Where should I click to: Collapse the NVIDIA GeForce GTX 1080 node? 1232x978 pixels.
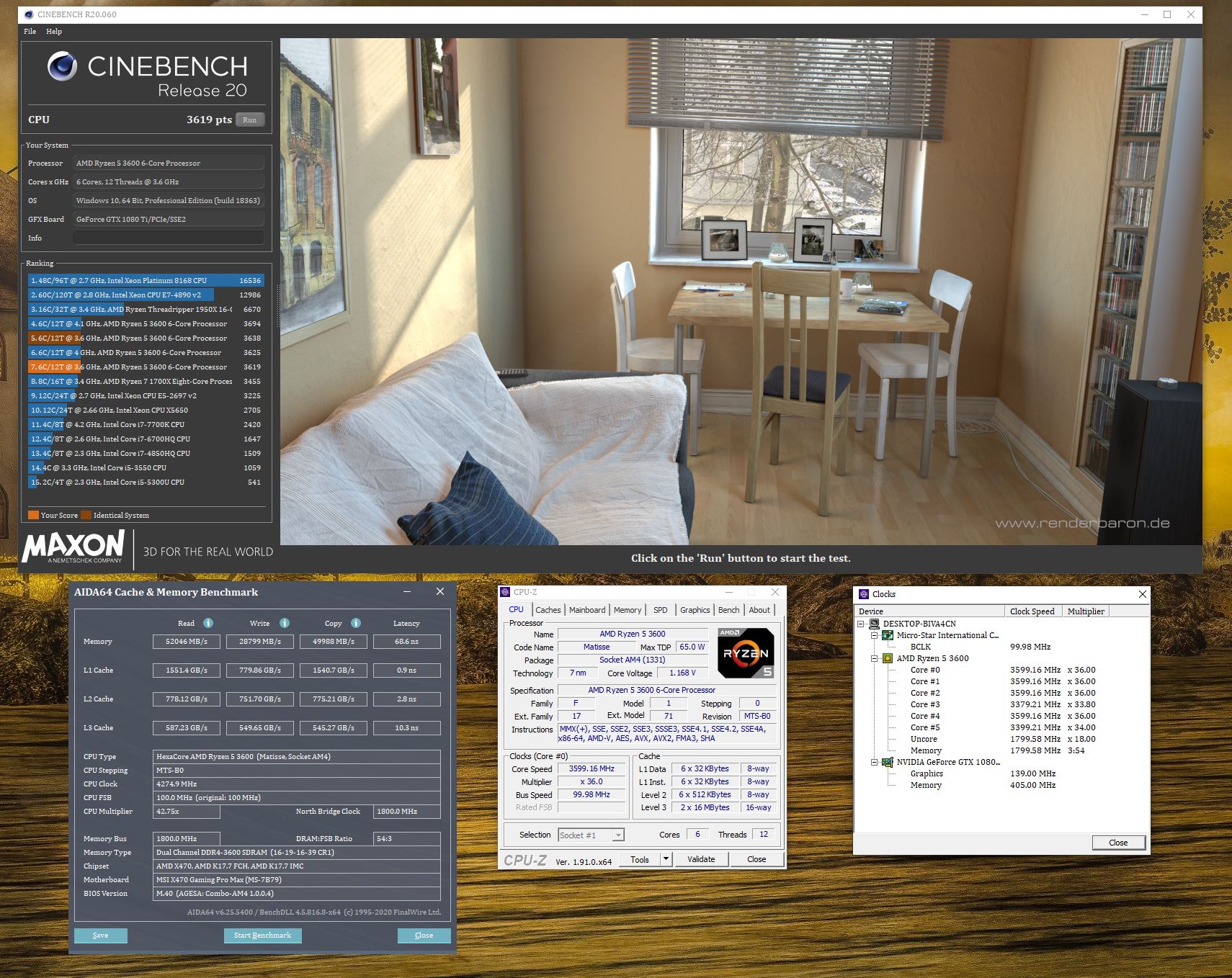[874, 762]
